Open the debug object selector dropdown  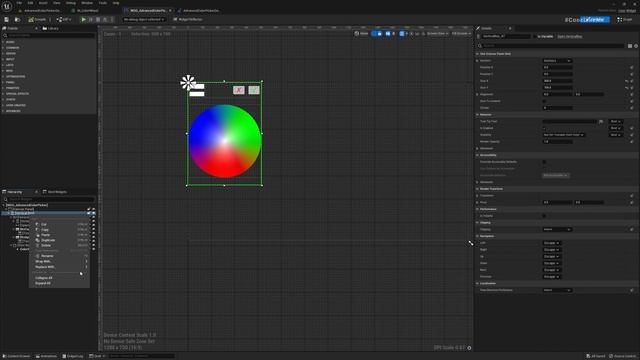[144, 19]
